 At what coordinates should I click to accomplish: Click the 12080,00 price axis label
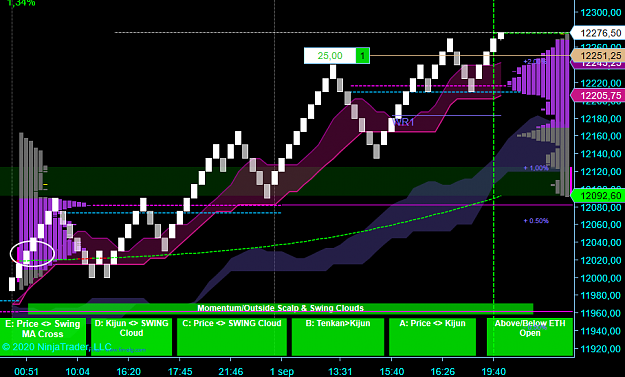(601, 207)
